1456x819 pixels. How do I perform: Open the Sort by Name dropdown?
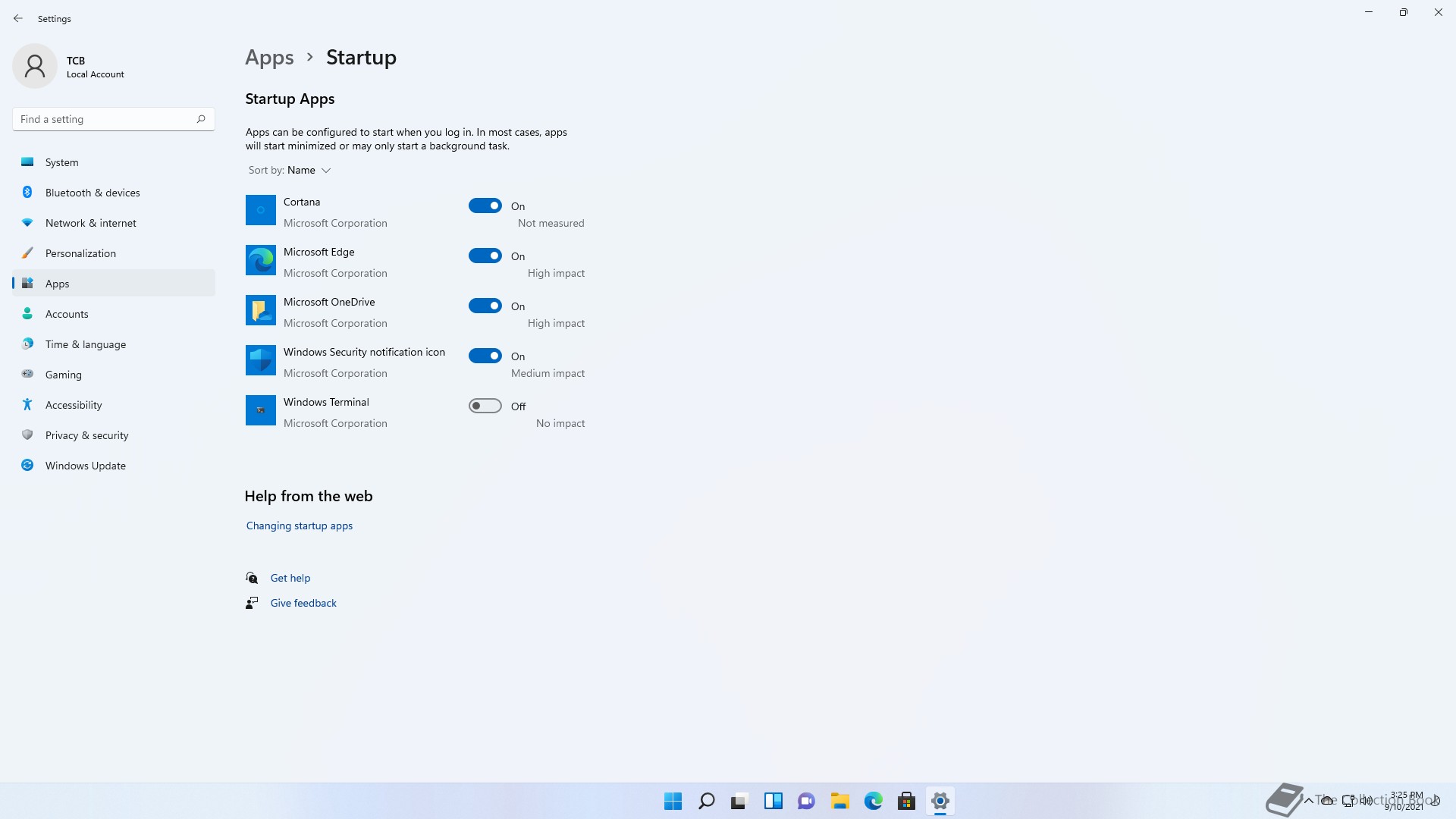click(x=290, y=170)
